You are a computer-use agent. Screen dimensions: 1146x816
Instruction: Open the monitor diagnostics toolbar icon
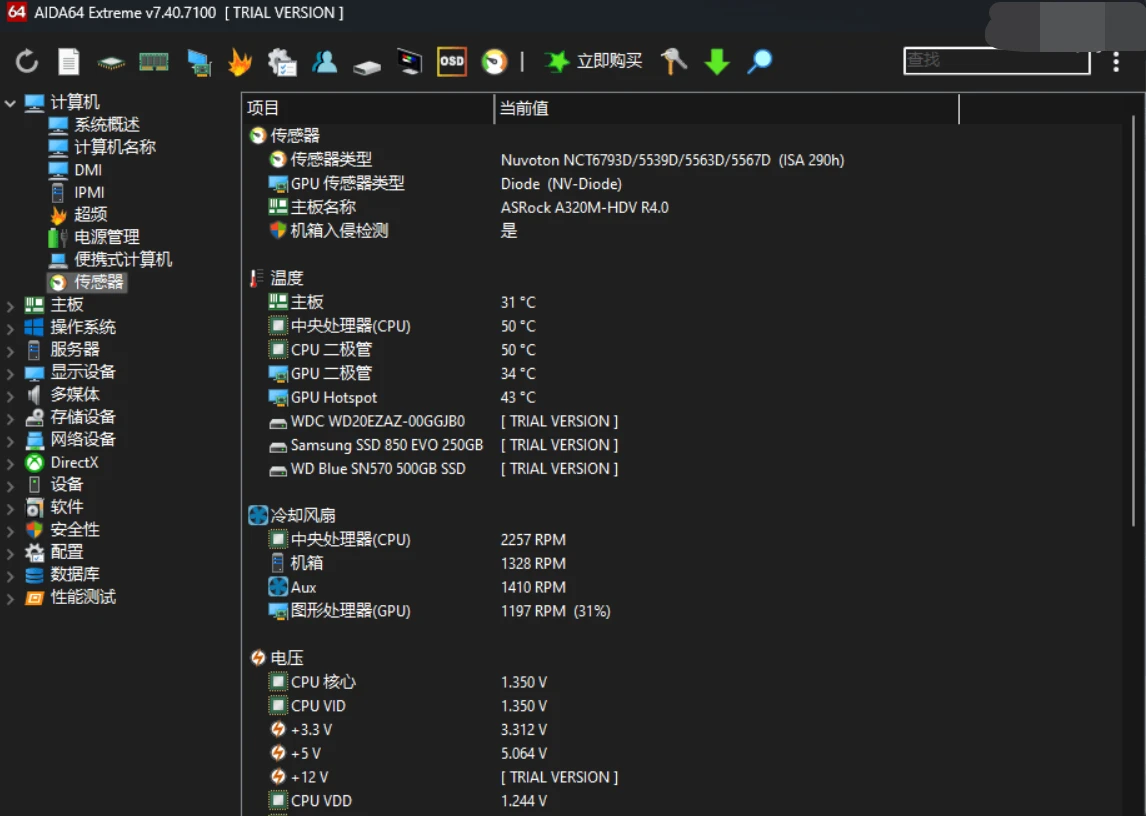point(409,62)
